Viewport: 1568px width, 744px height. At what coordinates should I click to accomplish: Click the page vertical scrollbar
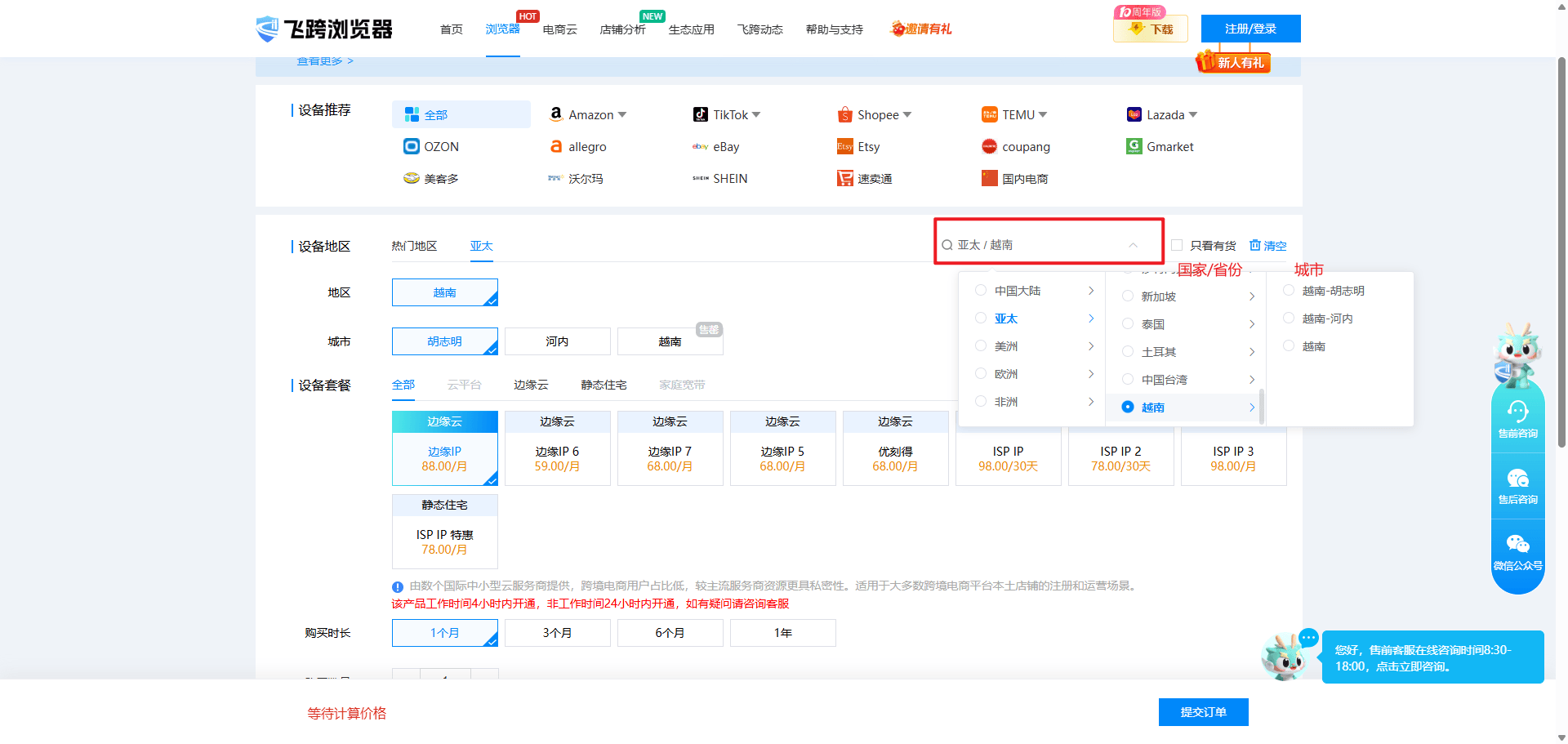(1561, 245)
